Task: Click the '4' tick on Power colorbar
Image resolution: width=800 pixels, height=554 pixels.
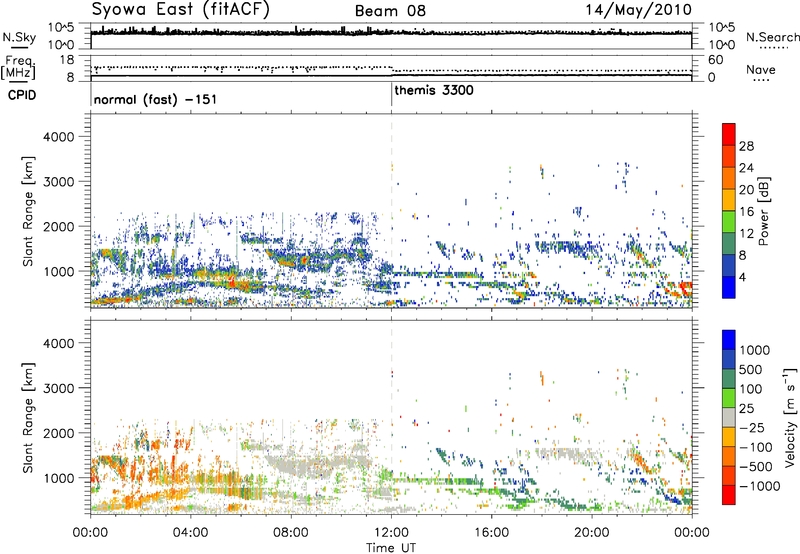Action: pos(742,277)
